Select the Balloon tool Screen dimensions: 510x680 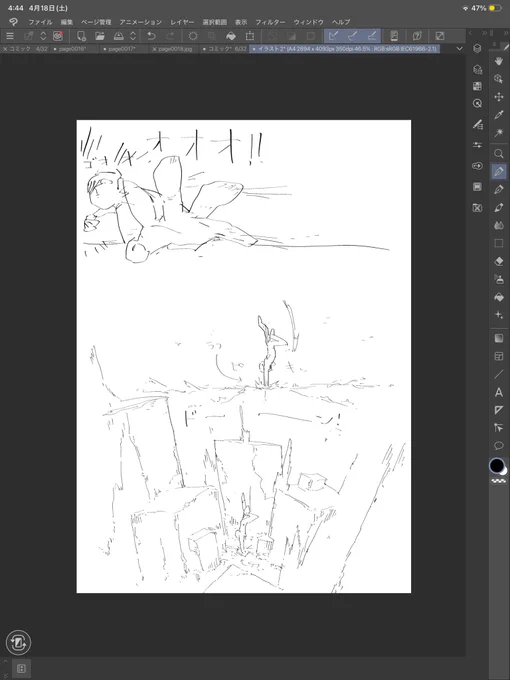click(x=499, y=445)
